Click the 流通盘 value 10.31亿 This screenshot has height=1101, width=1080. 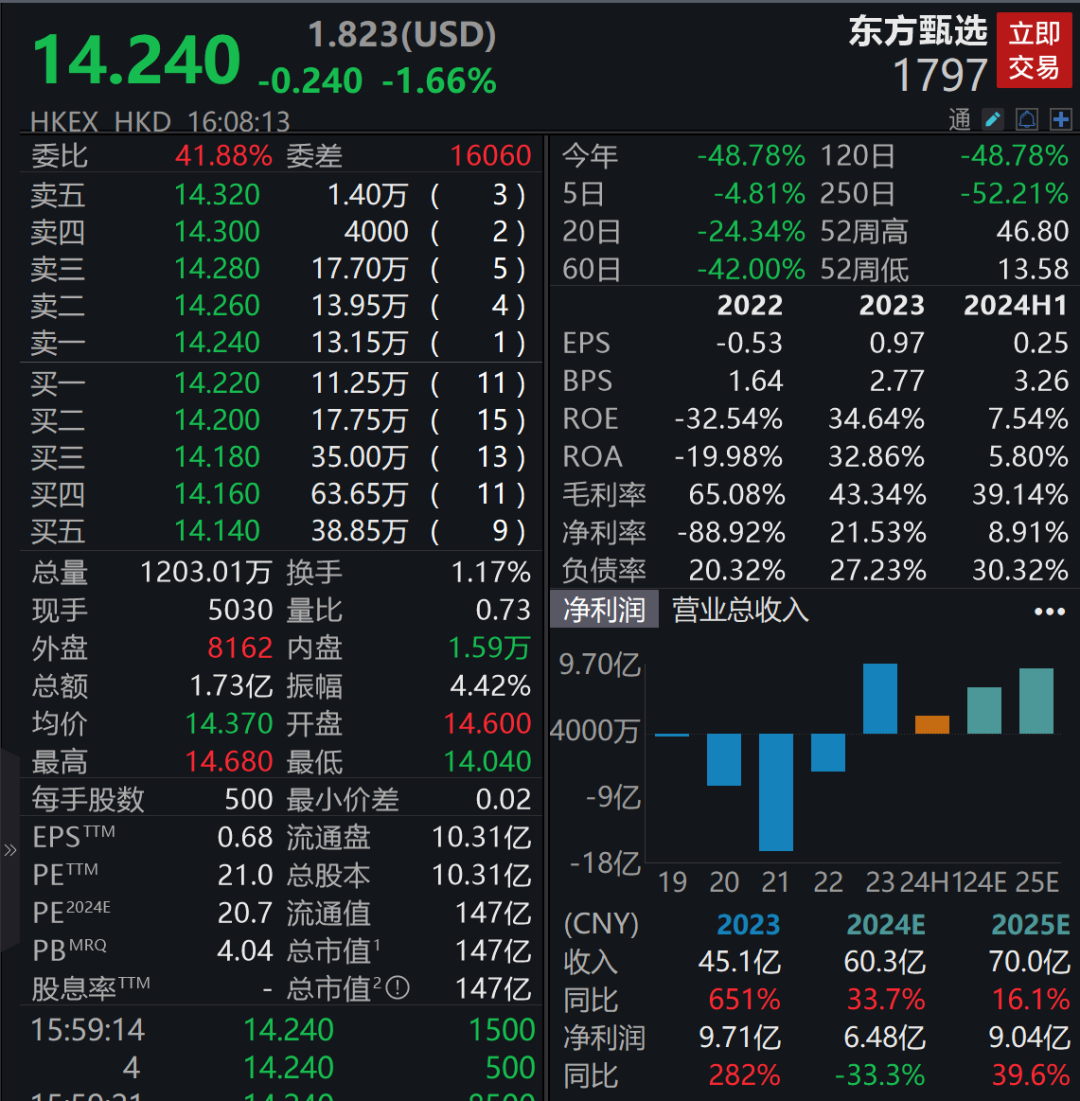point(482,838)
